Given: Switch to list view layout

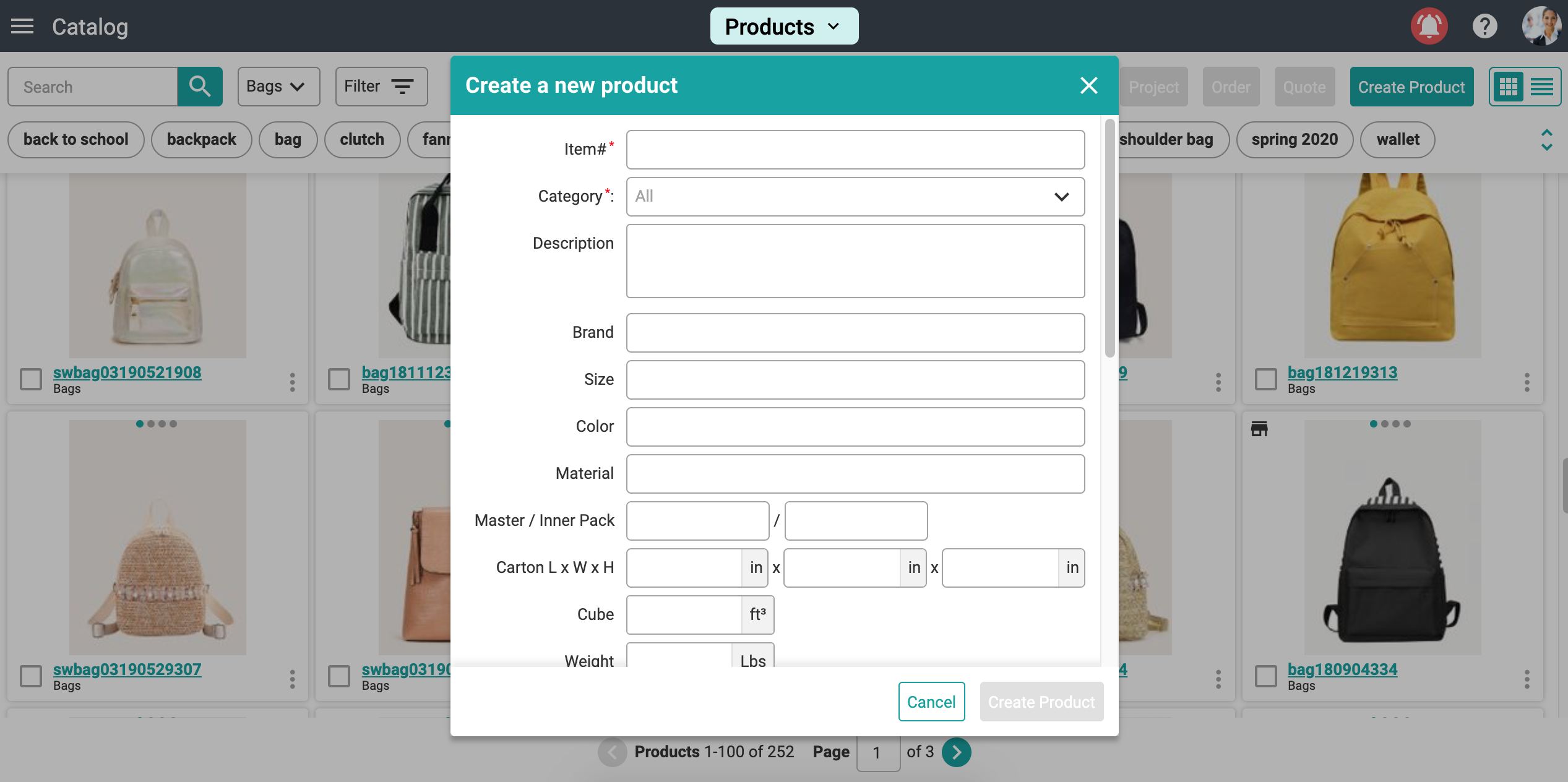Looking at the screenshot, I should pyautogui.click(x=1541, y=87).
